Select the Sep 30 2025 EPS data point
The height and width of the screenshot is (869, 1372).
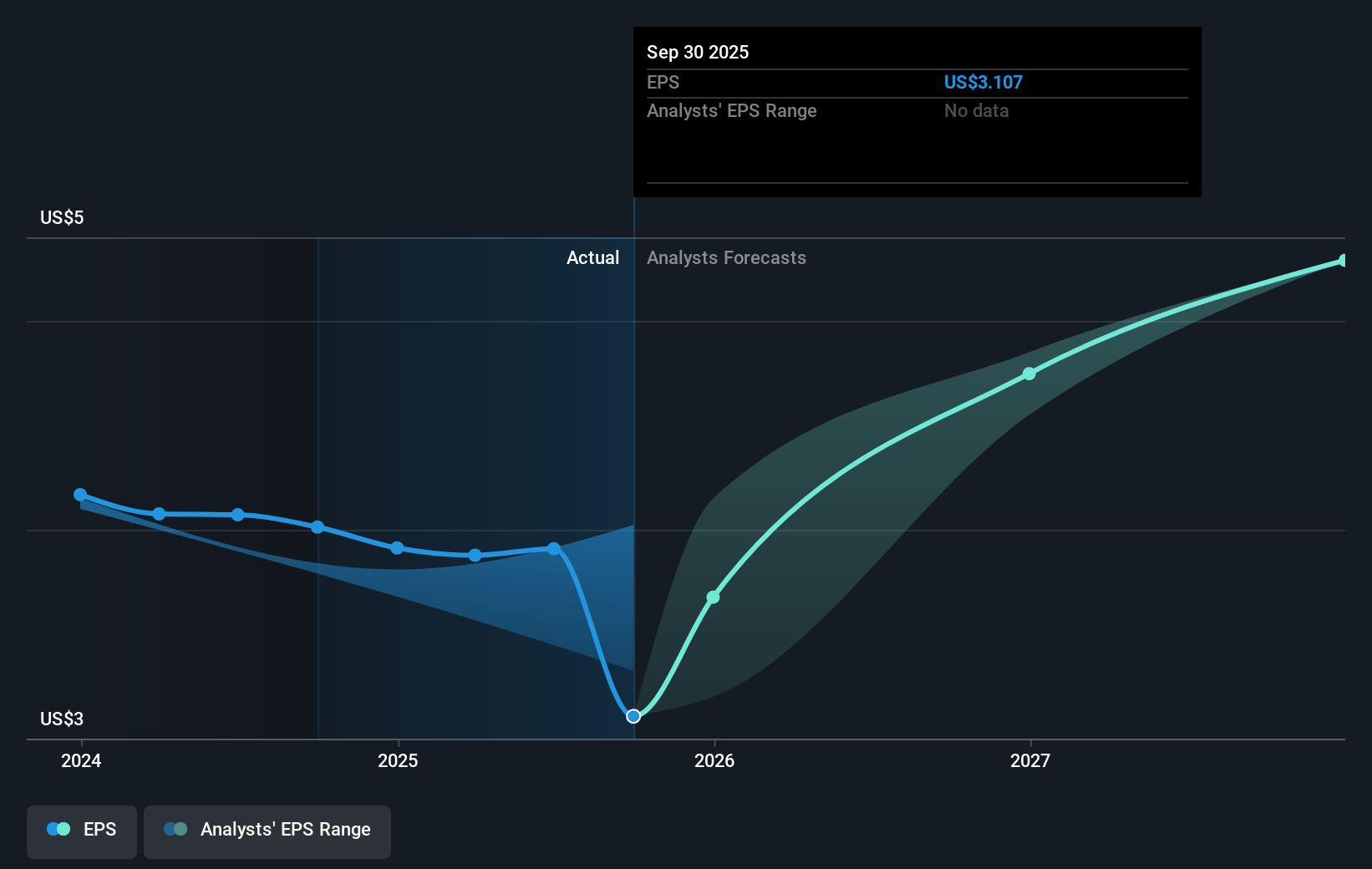click(x=633, y=716)
